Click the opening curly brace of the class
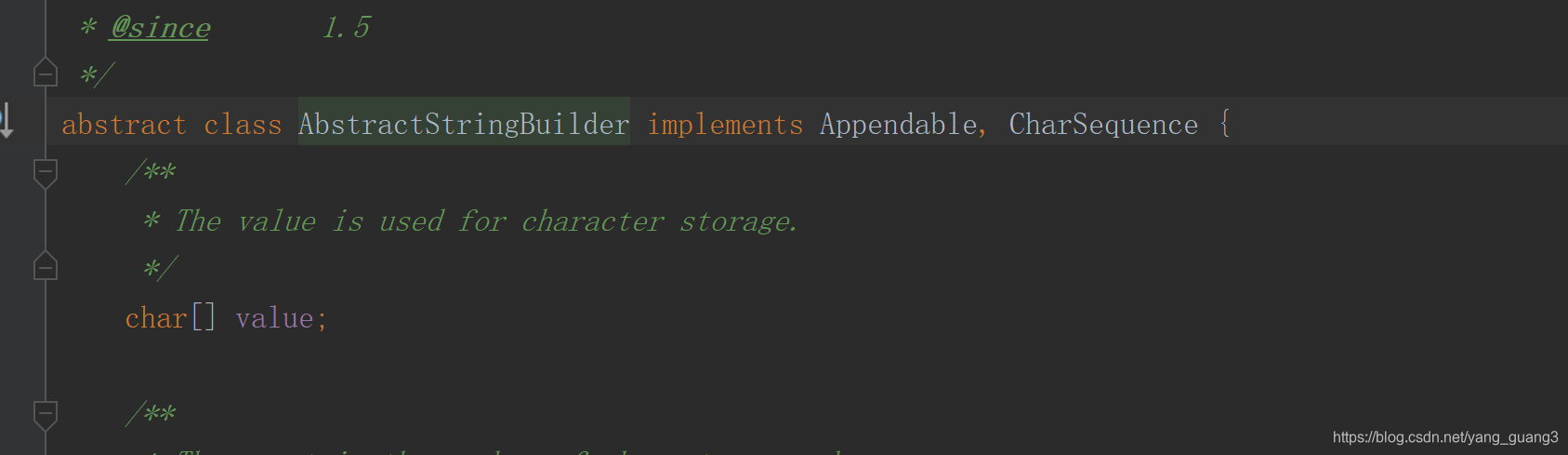 pyautogui.click(x=1225, y=123)
